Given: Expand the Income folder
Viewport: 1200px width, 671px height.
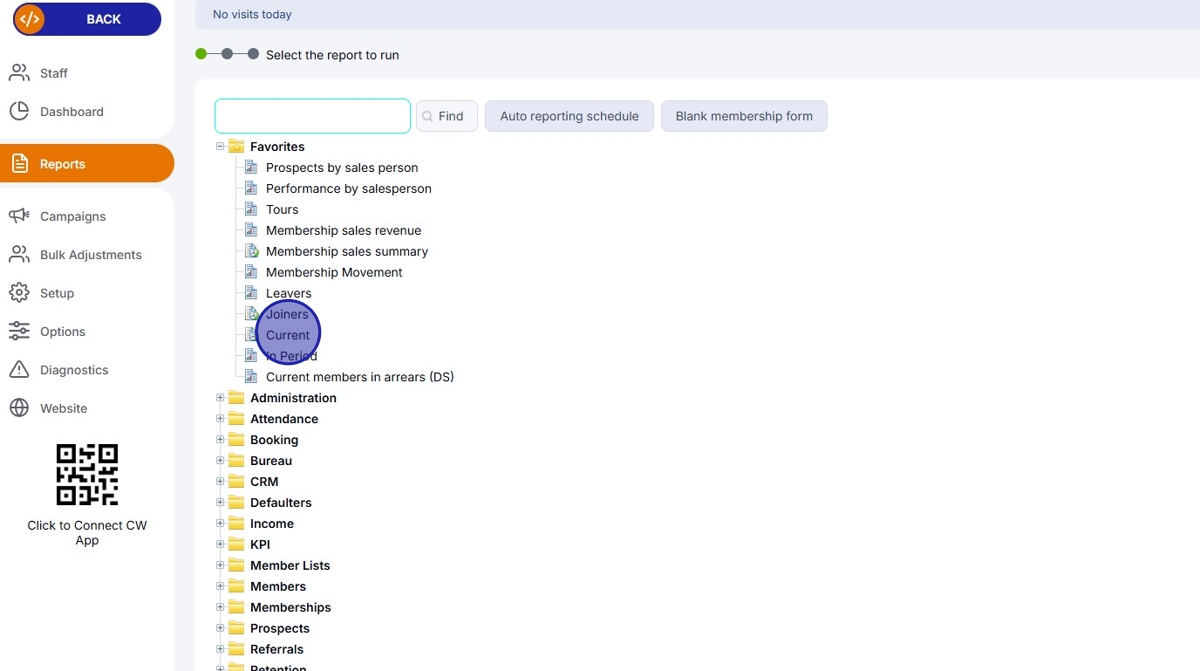Looking at the screenshot, I should coord(220,524).
